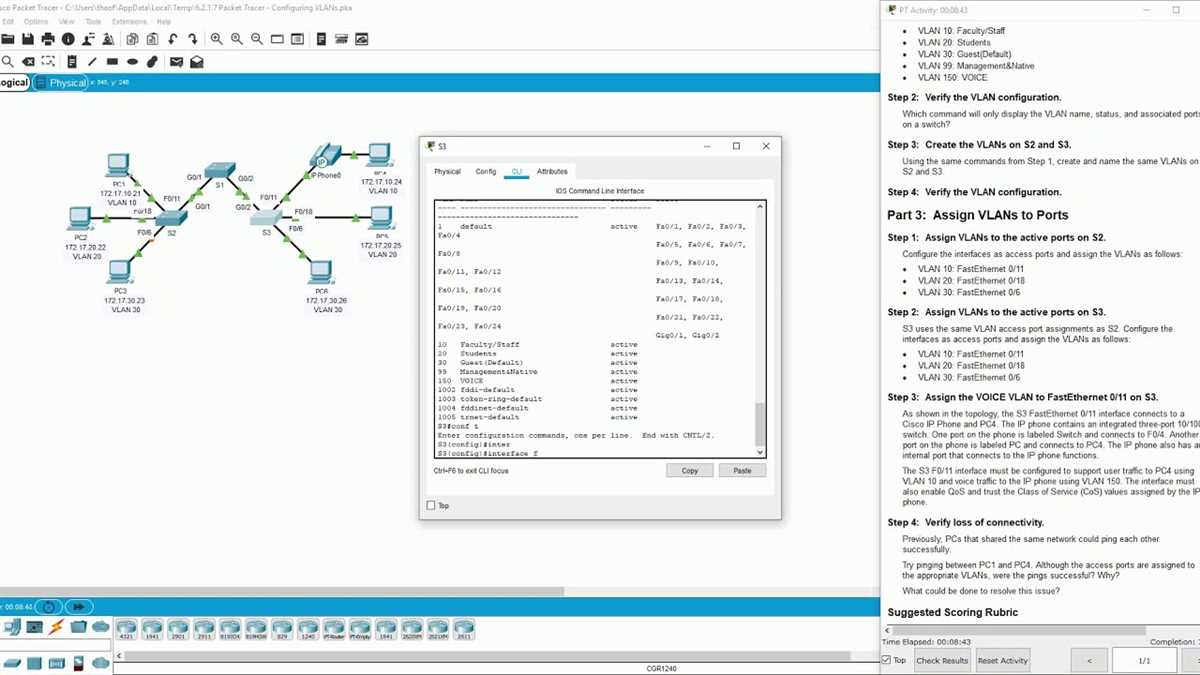
Task: Select the 4321 router device
Action: [x=126, y=628]
